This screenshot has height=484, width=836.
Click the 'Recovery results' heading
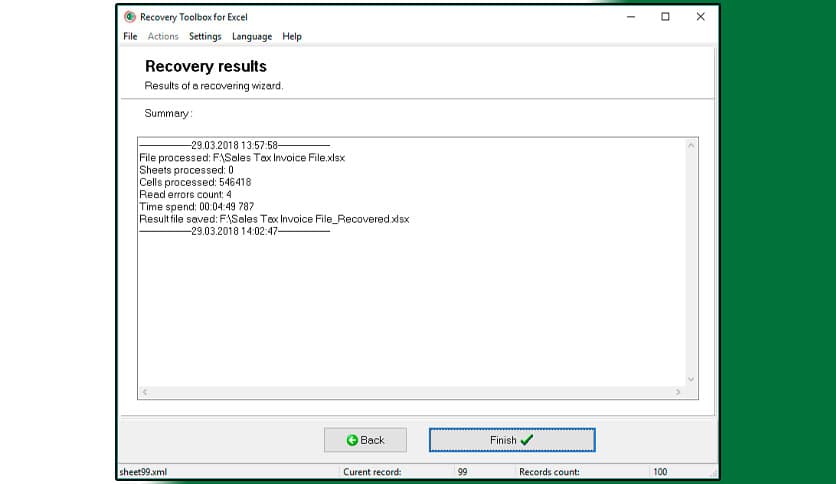pyautogui.click(x=206, y=67)
